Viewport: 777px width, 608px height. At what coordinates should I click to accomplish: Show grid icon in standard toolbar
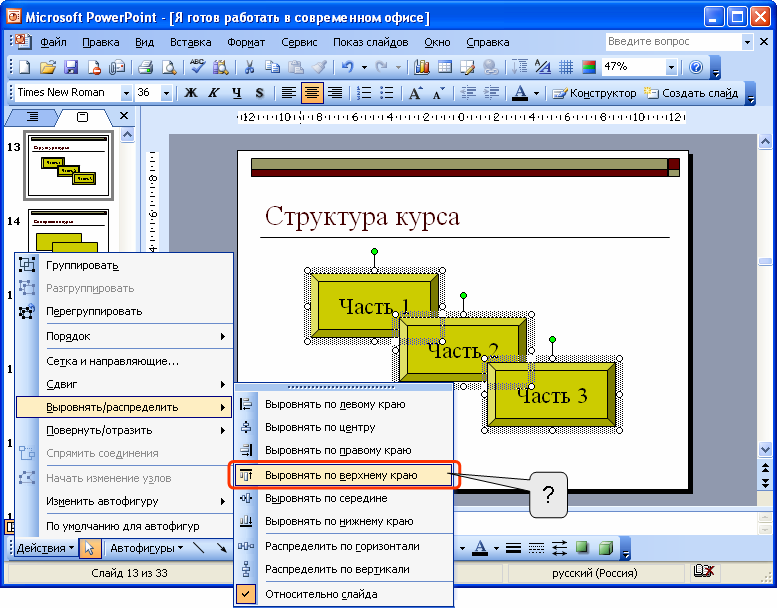[x=566, y=67]
